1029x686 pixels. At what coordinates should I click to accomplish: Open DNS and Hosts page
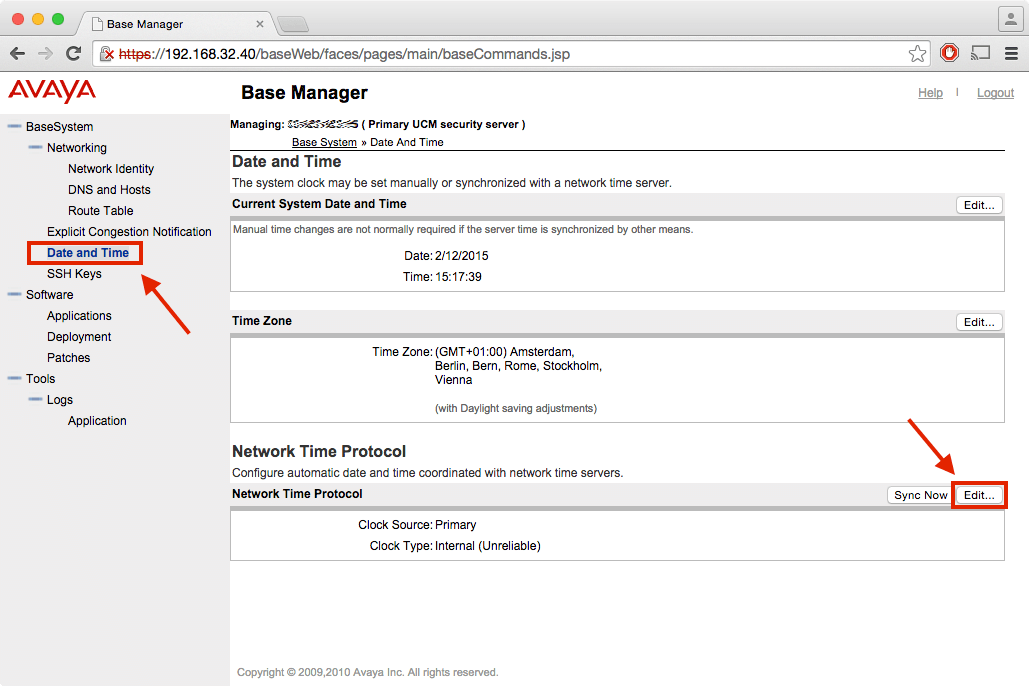(x=109, y=190)
